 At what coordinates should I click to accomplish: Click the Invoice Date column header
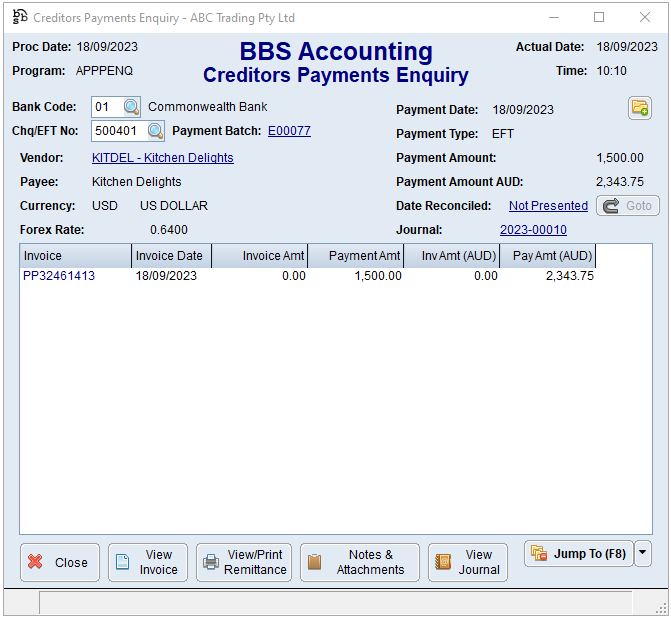point(170,256)
